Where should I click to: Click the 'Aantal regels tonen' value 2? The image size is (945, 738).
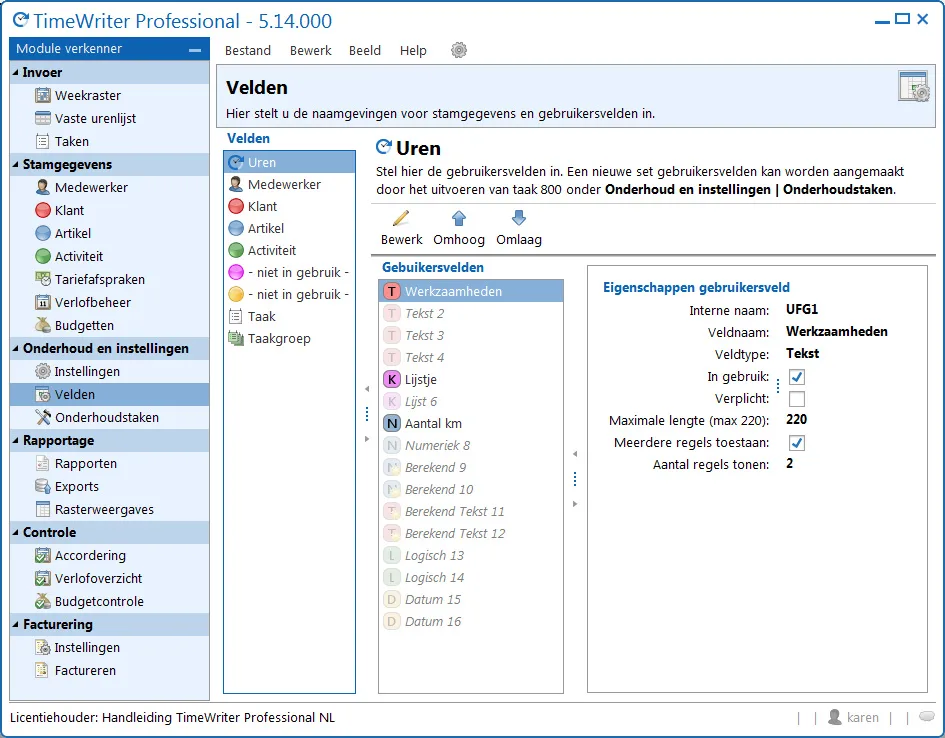click(790, 464)
